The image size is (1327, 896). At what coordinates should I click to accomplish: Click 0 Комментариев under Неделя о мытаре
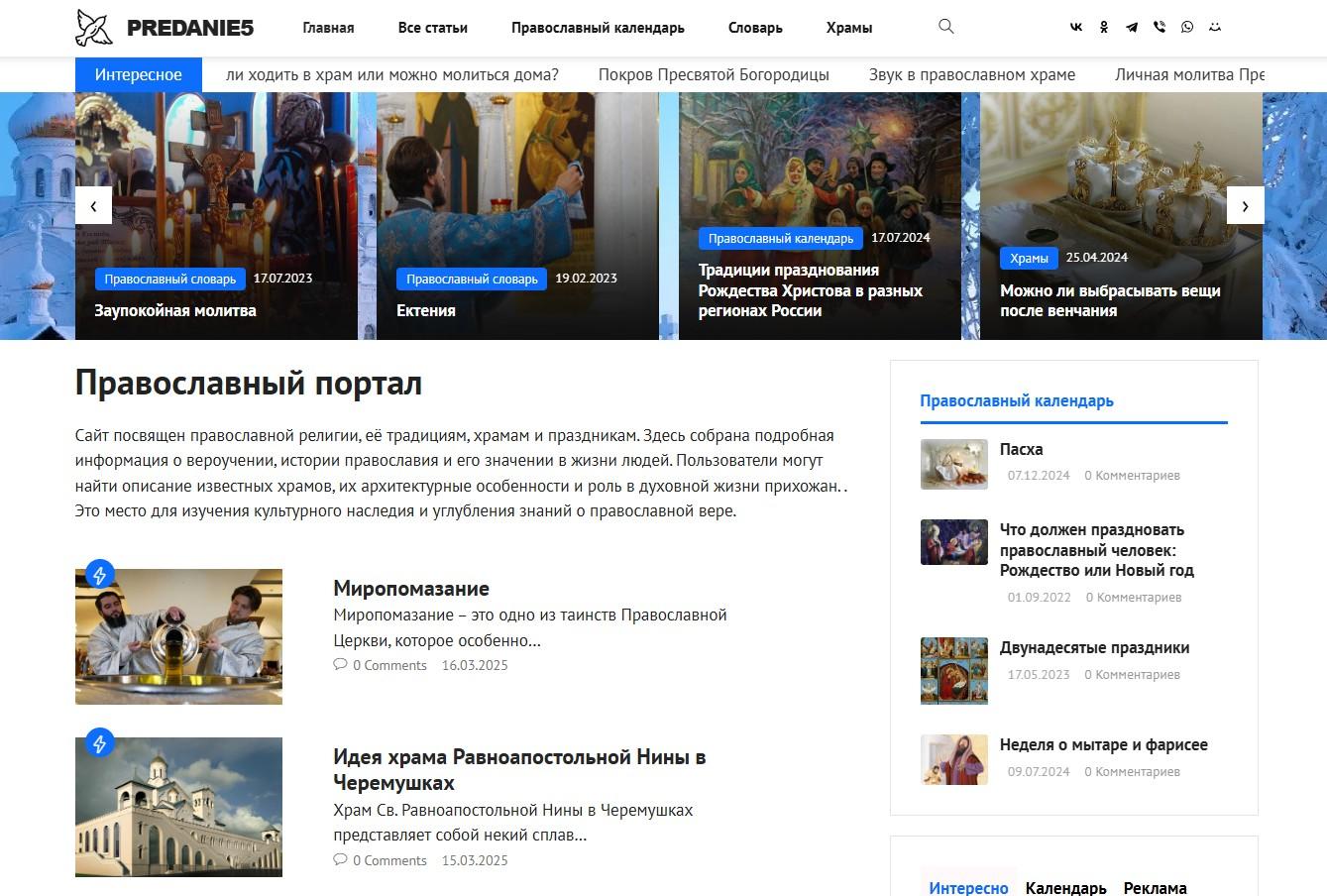point(1132,772)
